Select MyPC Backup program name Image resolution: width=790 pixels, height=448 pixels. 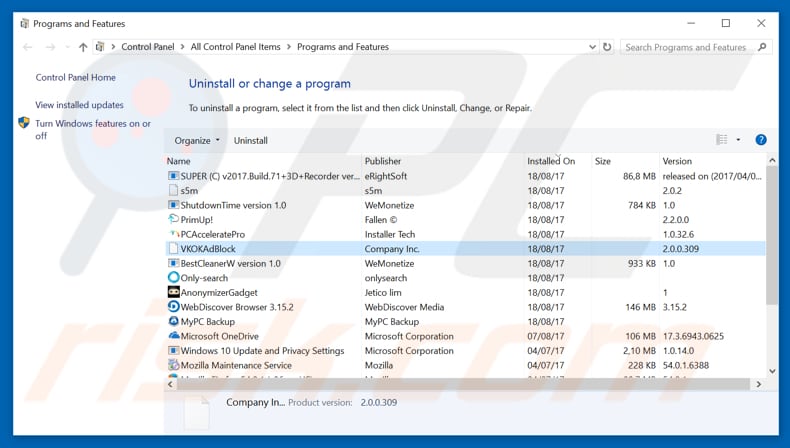click(208, 322)
